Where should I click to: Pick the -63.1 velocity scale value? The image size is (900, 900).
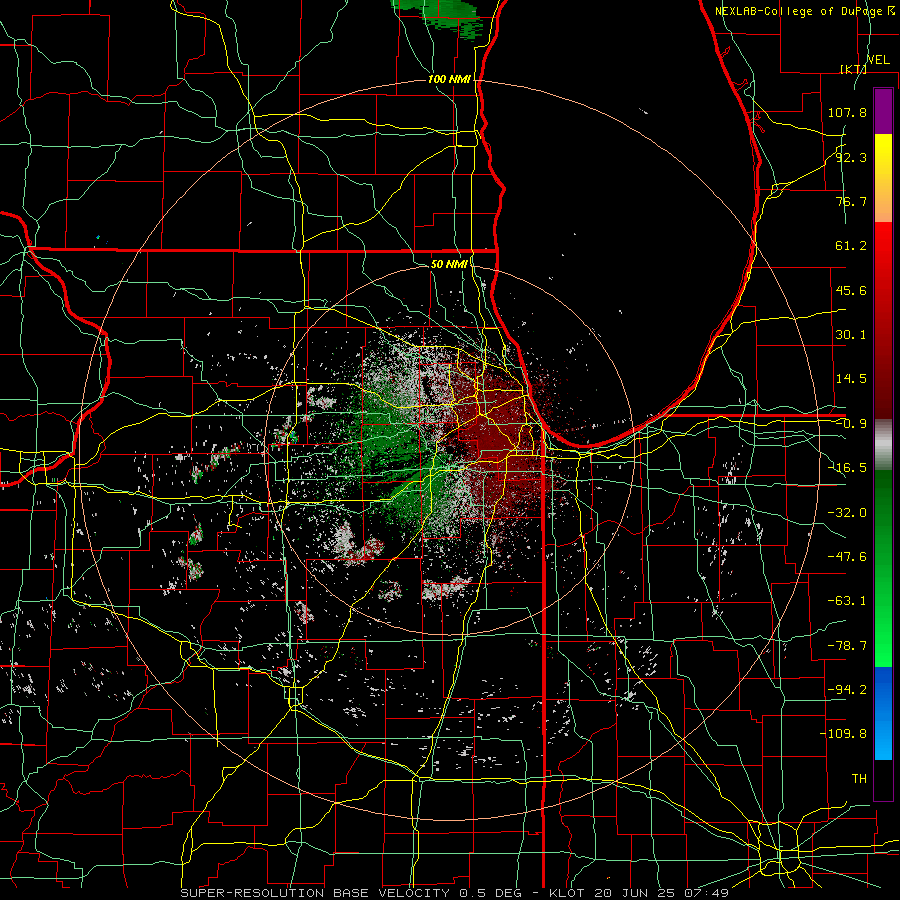point(847,601)
